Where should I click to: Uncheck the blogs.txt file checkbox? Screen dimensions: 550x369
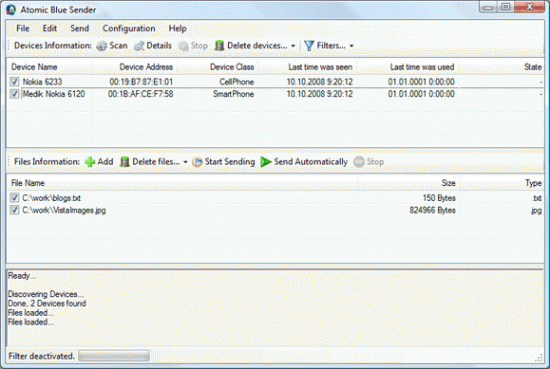(x=14, y=198)
